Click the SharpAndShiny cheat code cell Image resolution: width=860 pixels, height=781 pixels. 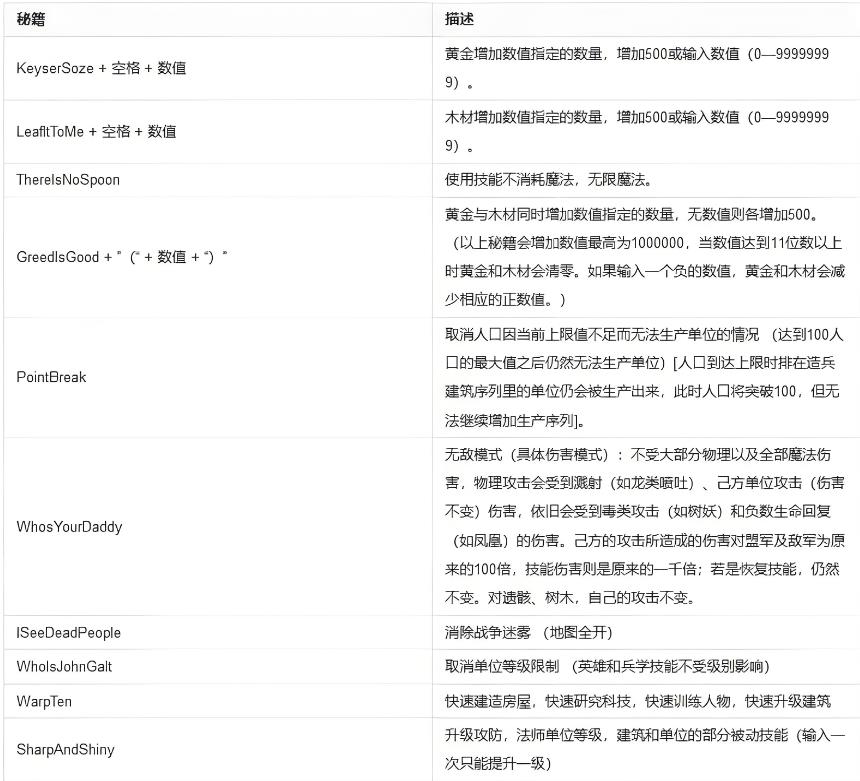(65, 749)
